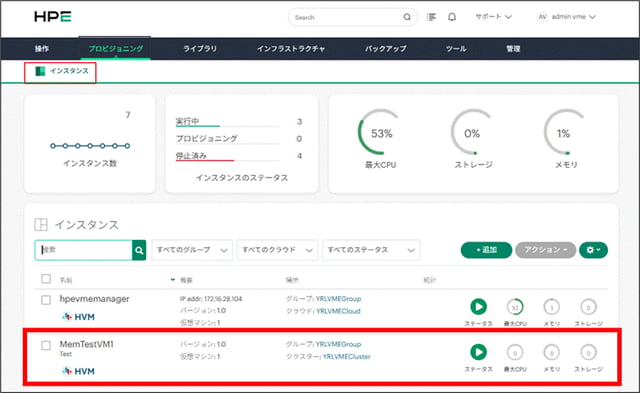Click hpevmemanager running status icon

point(478,306)
